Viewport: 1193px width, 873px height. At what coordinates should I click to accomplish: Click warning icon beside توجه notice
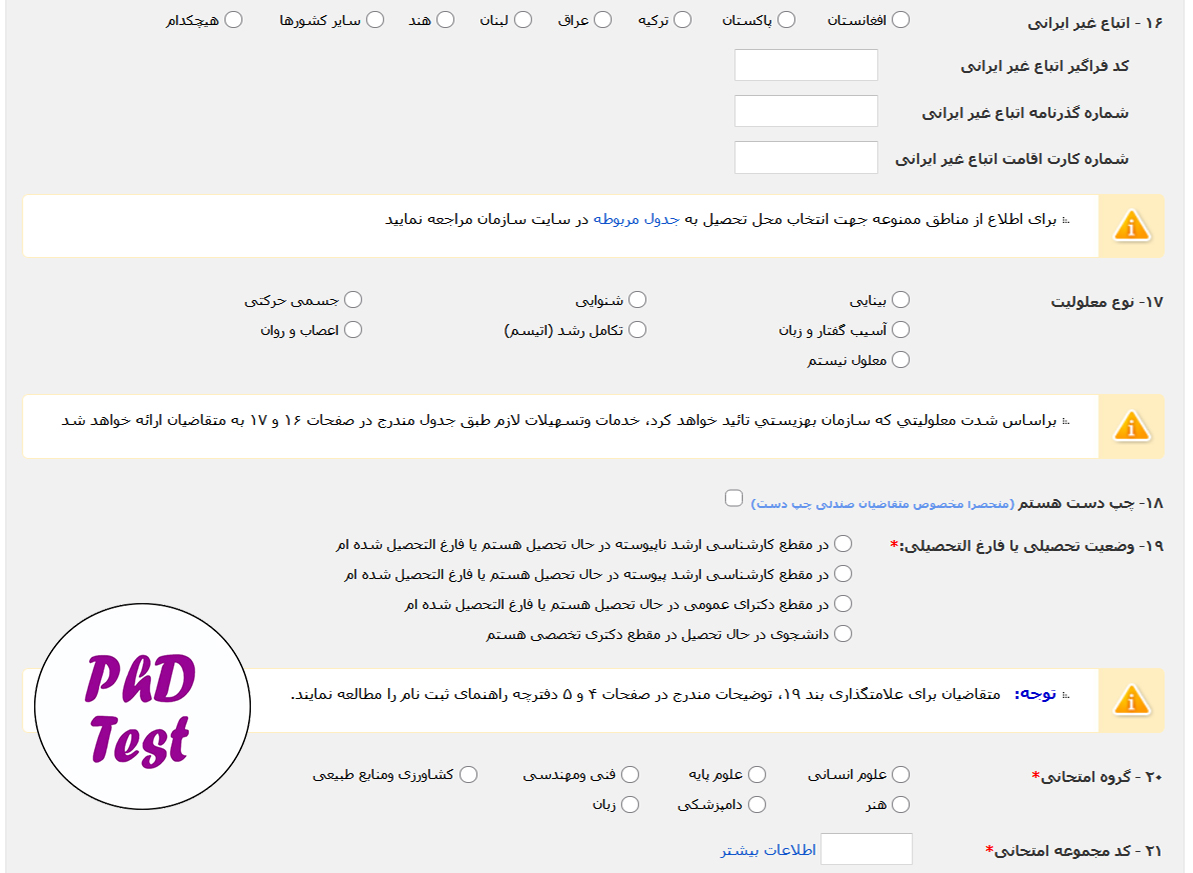(1131, 700)
